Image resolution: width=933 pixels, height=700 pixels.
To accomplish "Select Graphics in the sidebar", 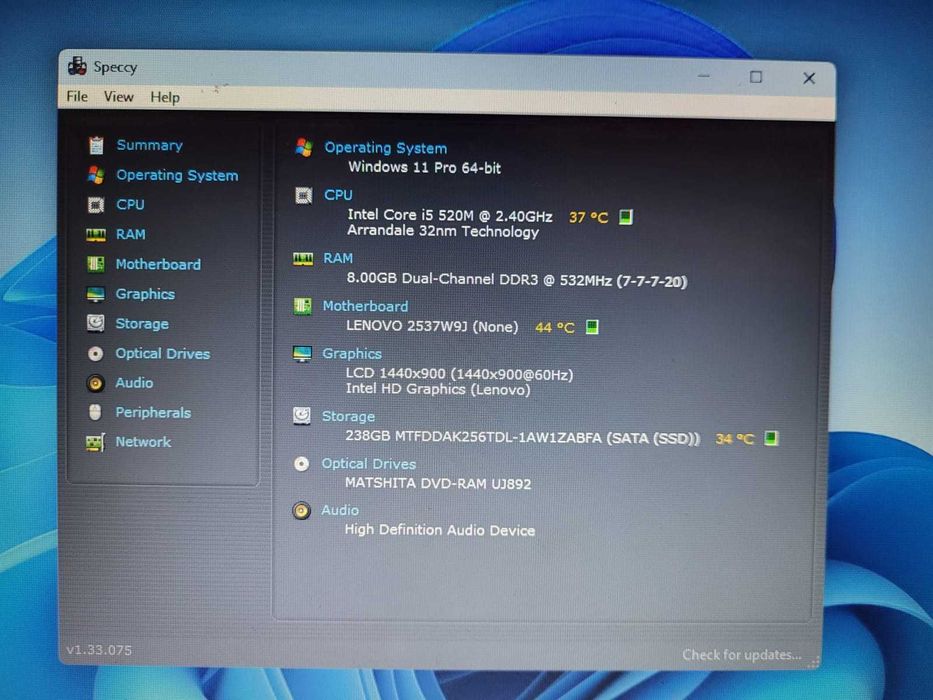I will point(145,294).
